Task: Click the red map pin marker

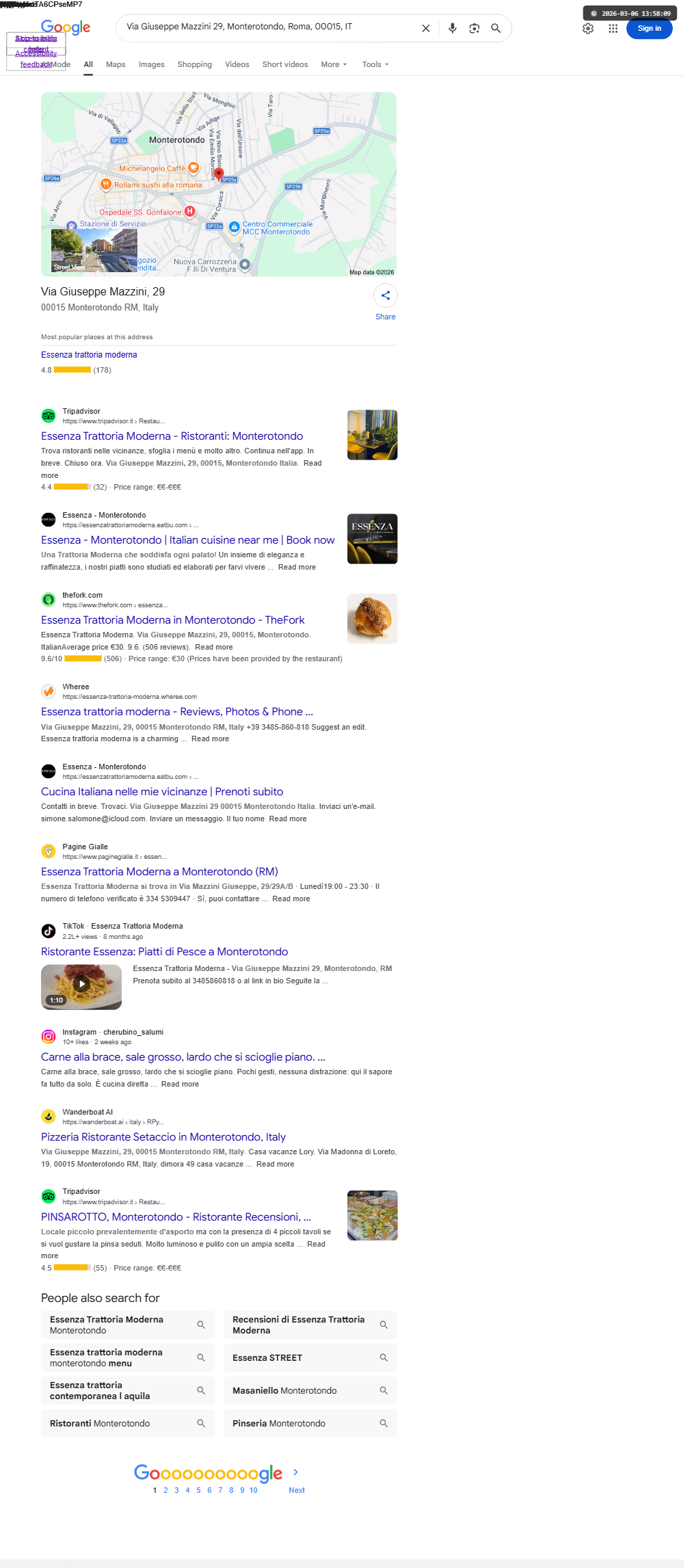Action: click(219, 173)
